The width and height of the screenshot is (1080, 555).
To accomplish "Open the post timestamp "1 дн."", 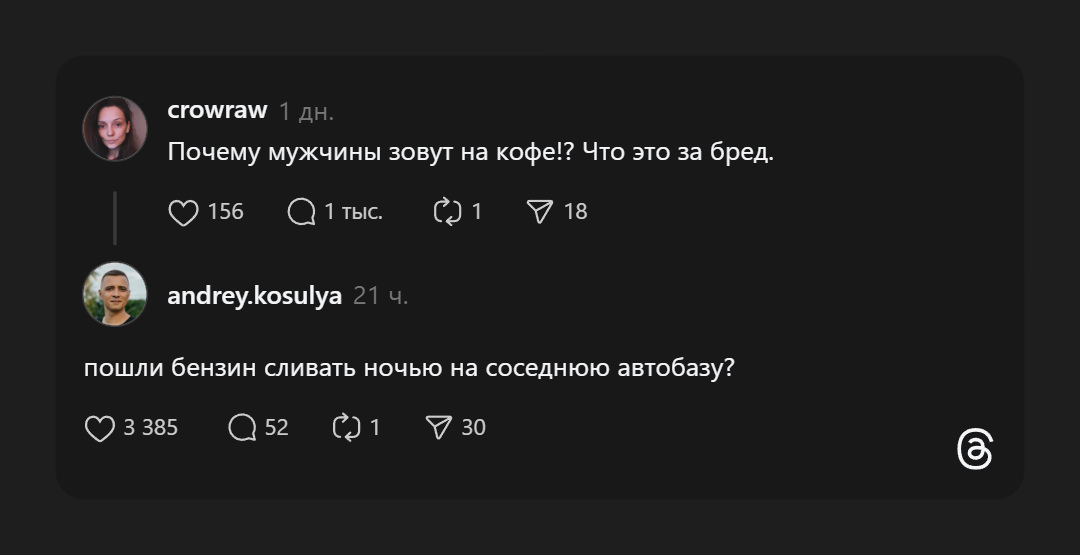I will click(306, 112).
